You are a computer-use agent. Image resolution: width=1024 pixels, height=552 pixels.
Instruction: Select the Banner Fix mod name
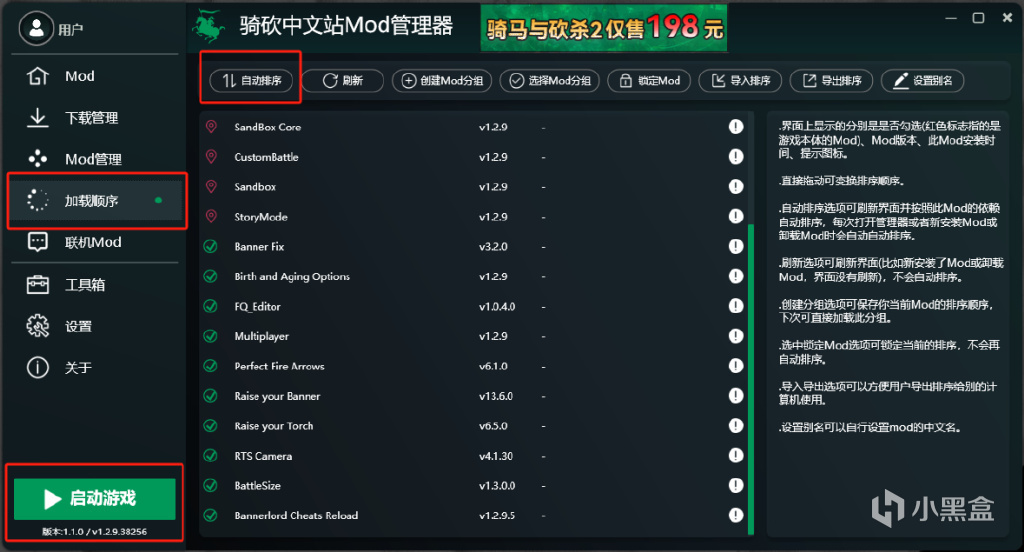(259, 246)
